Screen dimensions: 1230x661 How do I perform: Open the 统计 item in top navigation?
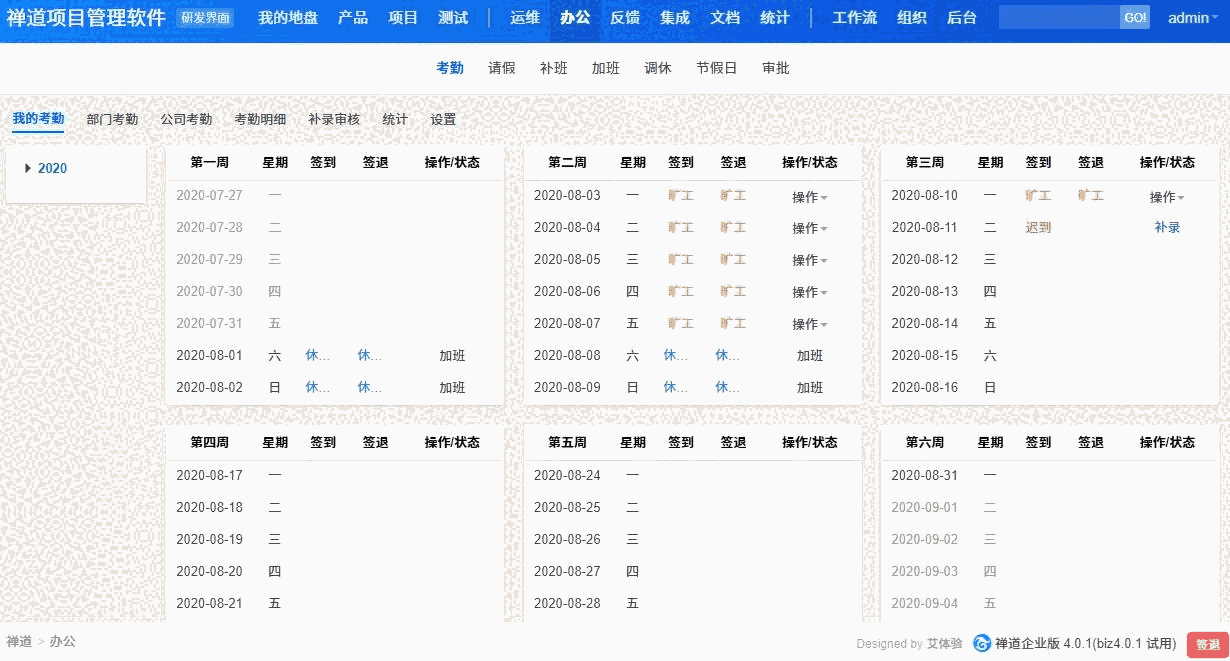(x=774, y=17)
